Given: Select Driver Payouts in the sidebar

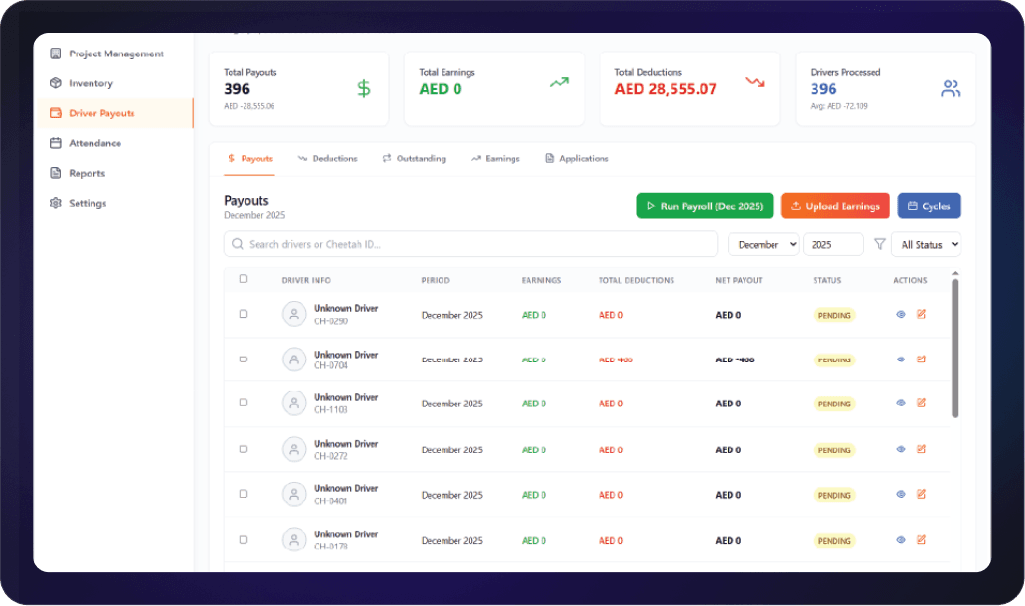Looking at the screenshot, I should pos(114,113).
